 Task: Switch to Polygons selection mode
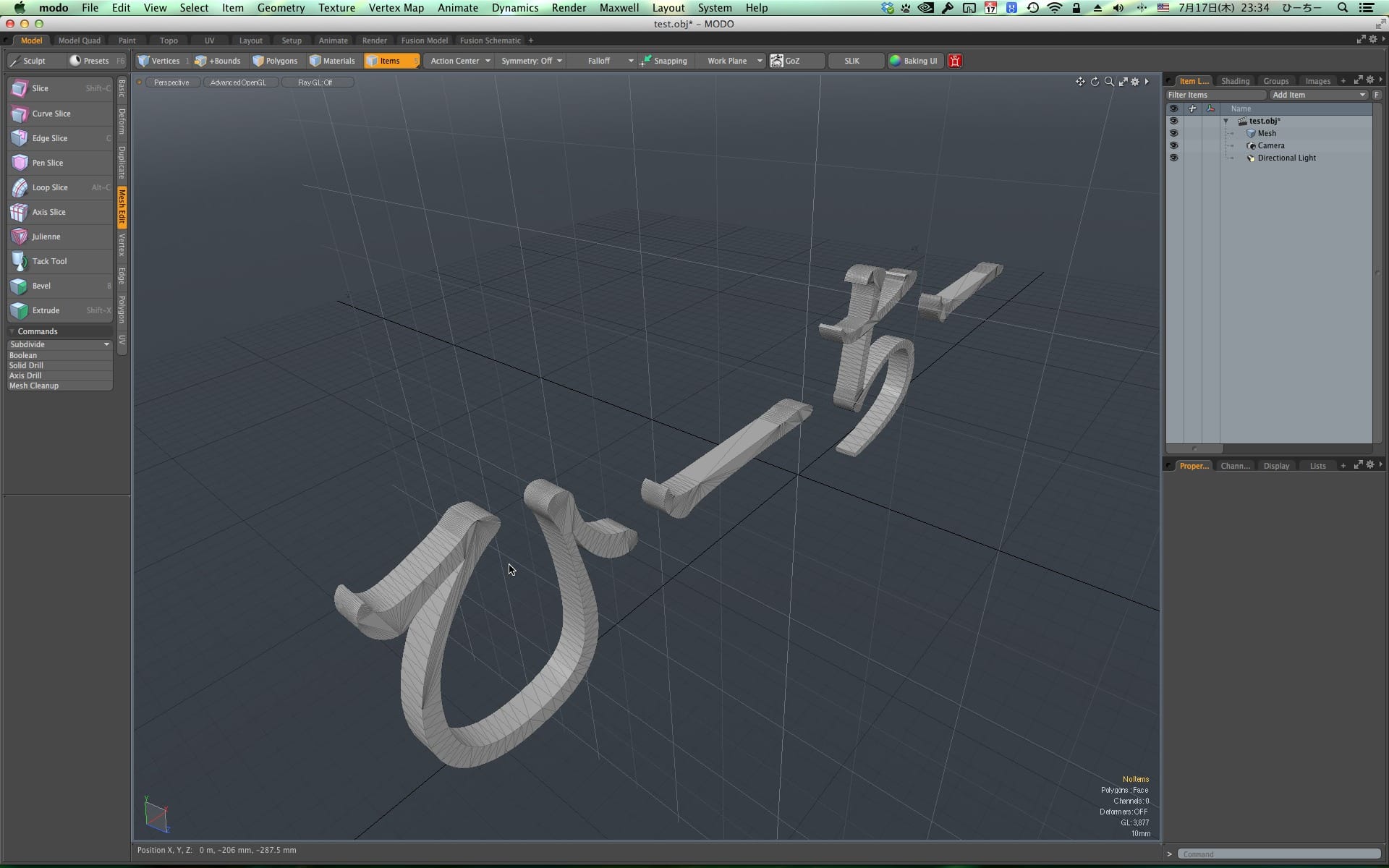tap(275, 61)
